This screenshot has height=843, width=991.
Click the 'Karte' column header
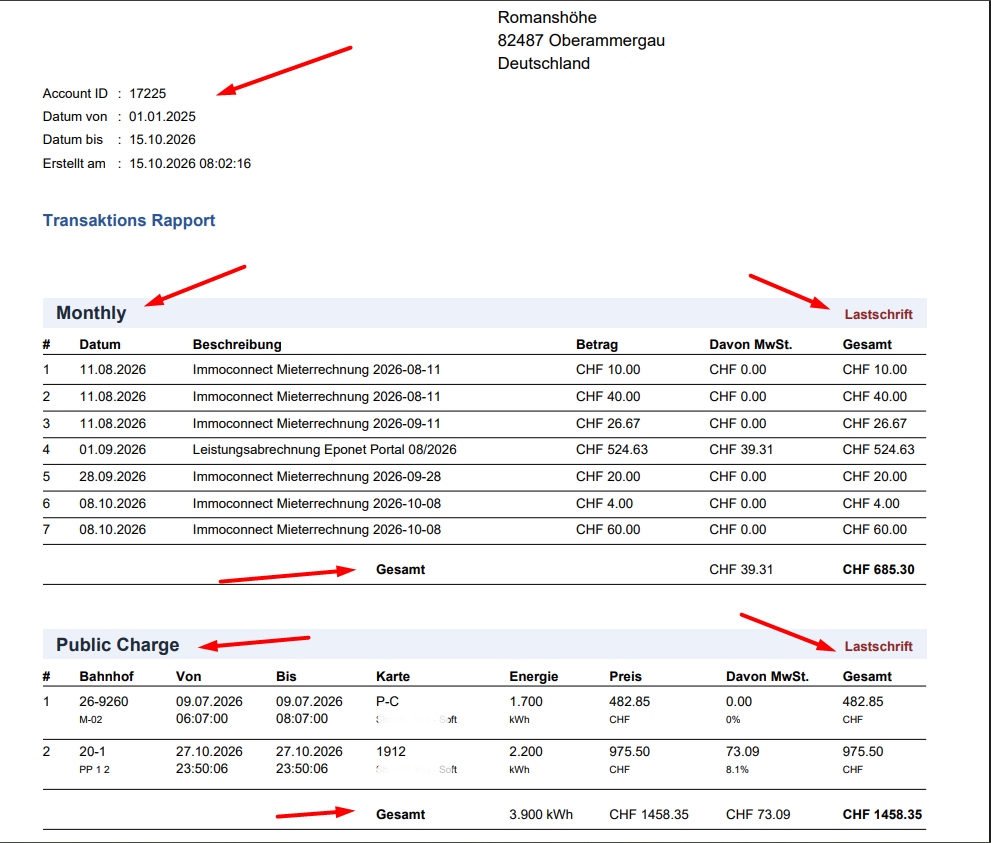pos(393,676)
